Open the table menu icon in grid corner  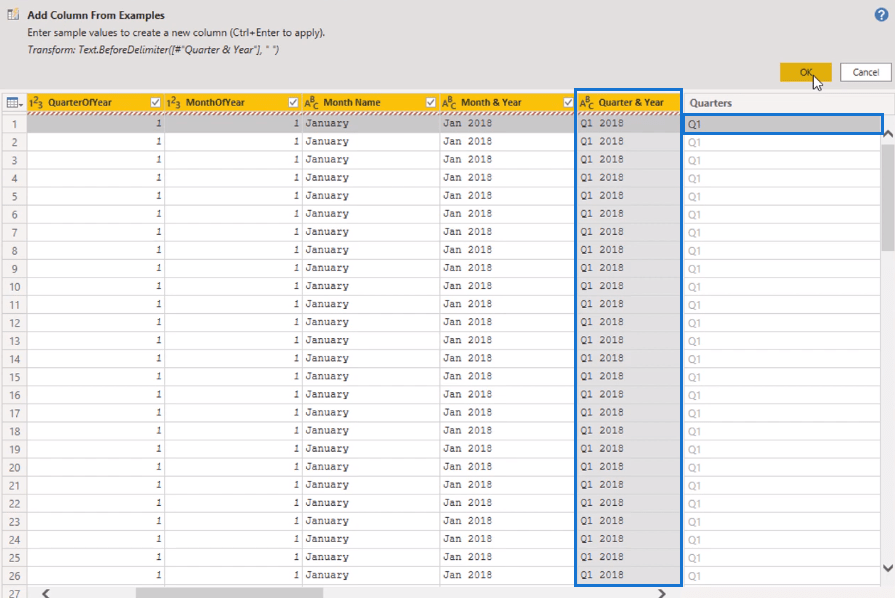14,103
